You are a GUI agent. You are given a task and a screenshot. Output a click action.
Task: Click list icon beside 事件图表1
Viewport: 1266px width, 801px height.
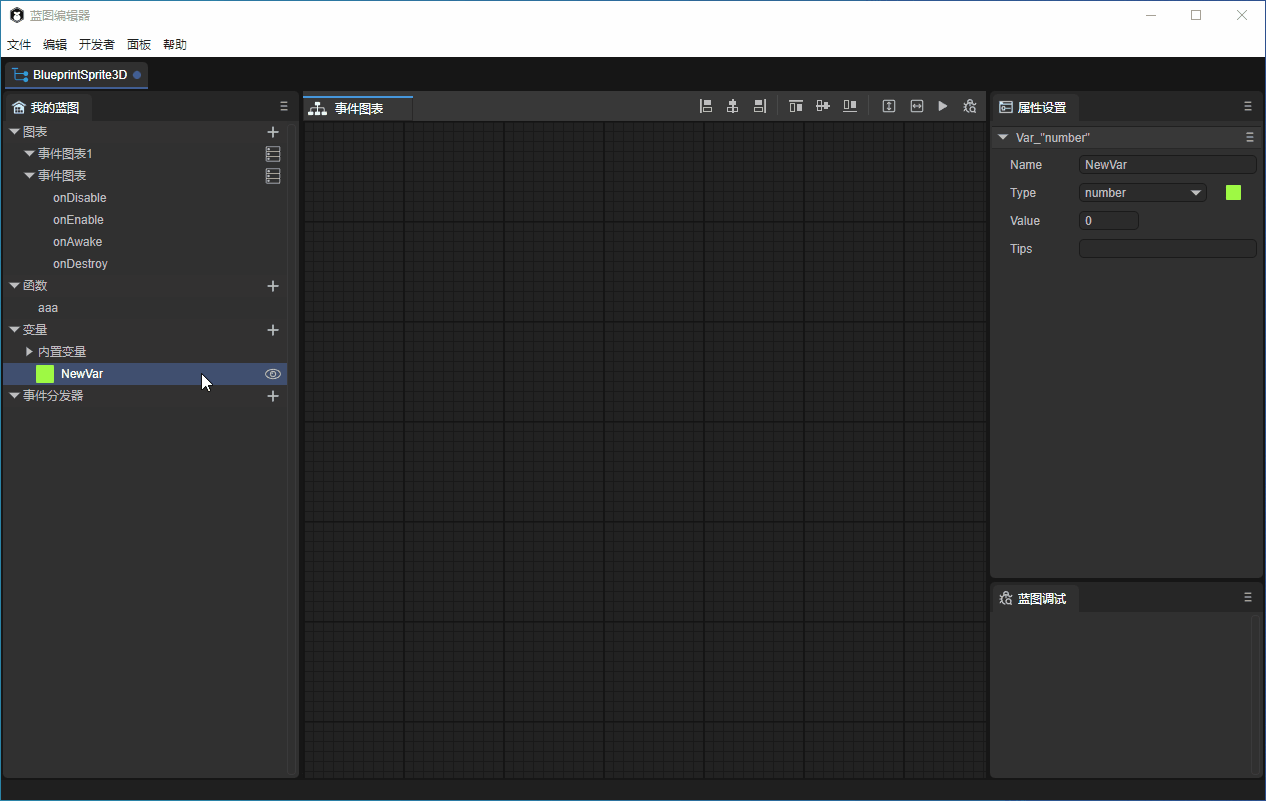click(273, 154)
